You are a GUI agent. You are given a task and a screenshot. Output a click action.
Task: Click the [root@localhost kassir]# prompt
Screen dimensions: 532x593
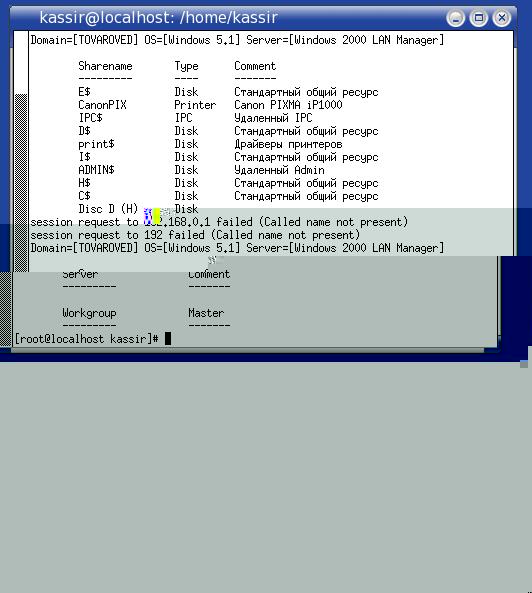point(87,338)
